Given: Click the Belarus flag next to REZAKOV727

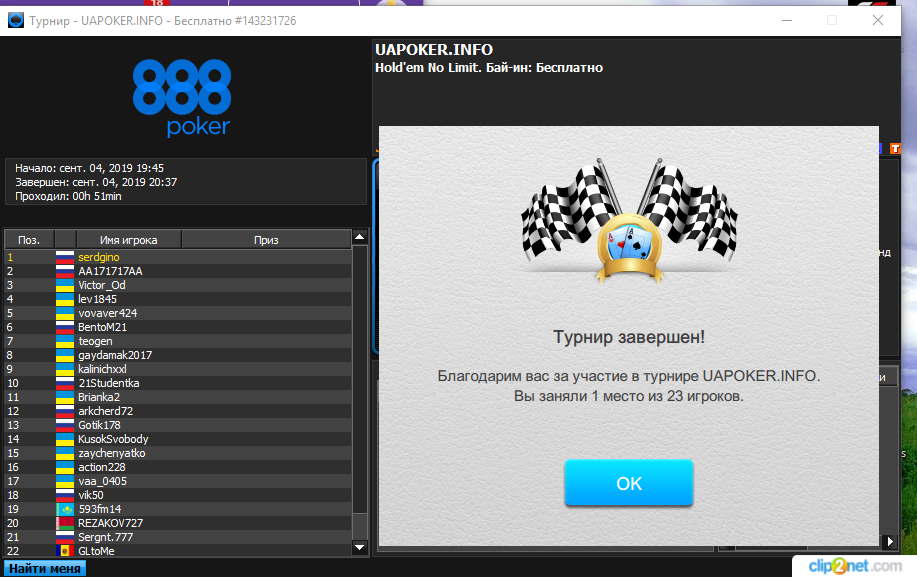Looking at the screenshot, I should click(x=65, y=523).
